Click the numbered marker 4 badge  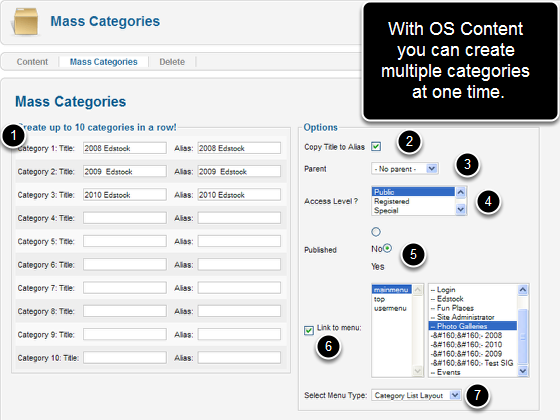click(488, 201)
